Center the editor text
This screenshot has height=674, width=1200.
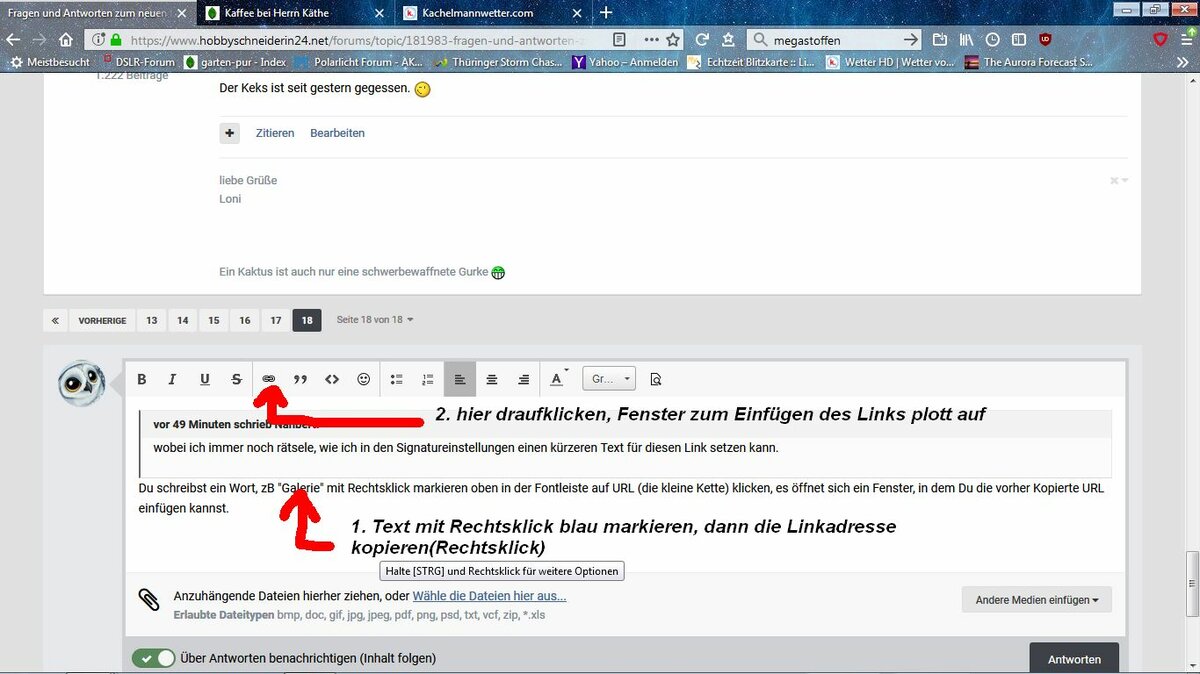coord(492,379)
